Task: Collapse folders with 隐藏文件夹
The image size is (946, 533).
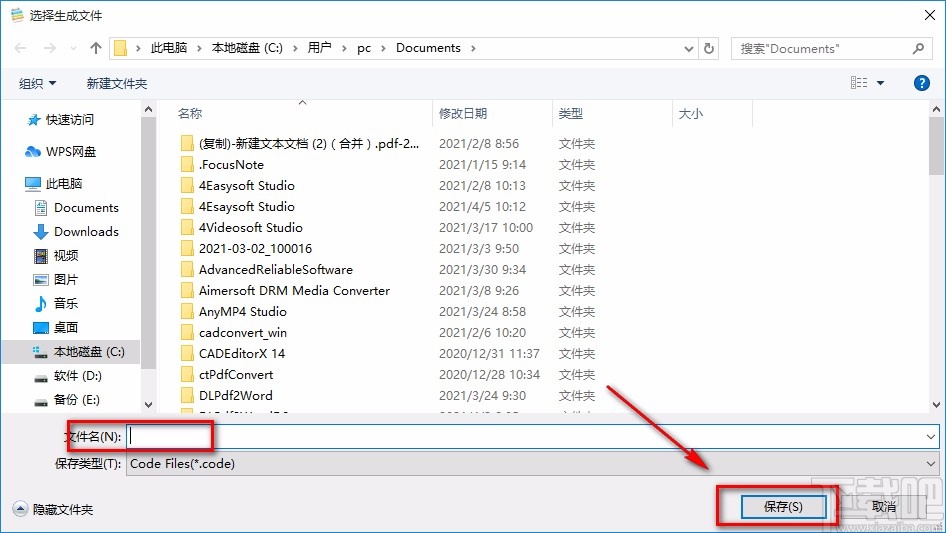Action: point(53,510)
